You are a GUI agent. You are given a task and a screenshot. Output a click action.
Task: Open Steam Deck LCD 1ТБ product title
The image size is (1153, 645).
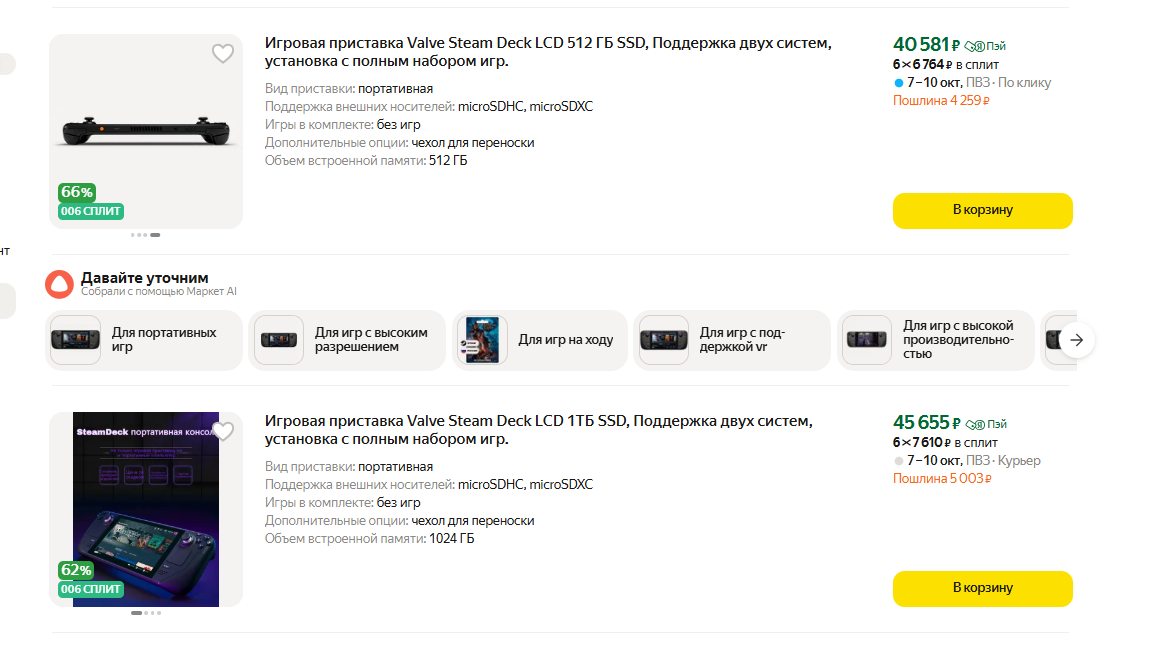pyautogui.click(x=538, y=430)
